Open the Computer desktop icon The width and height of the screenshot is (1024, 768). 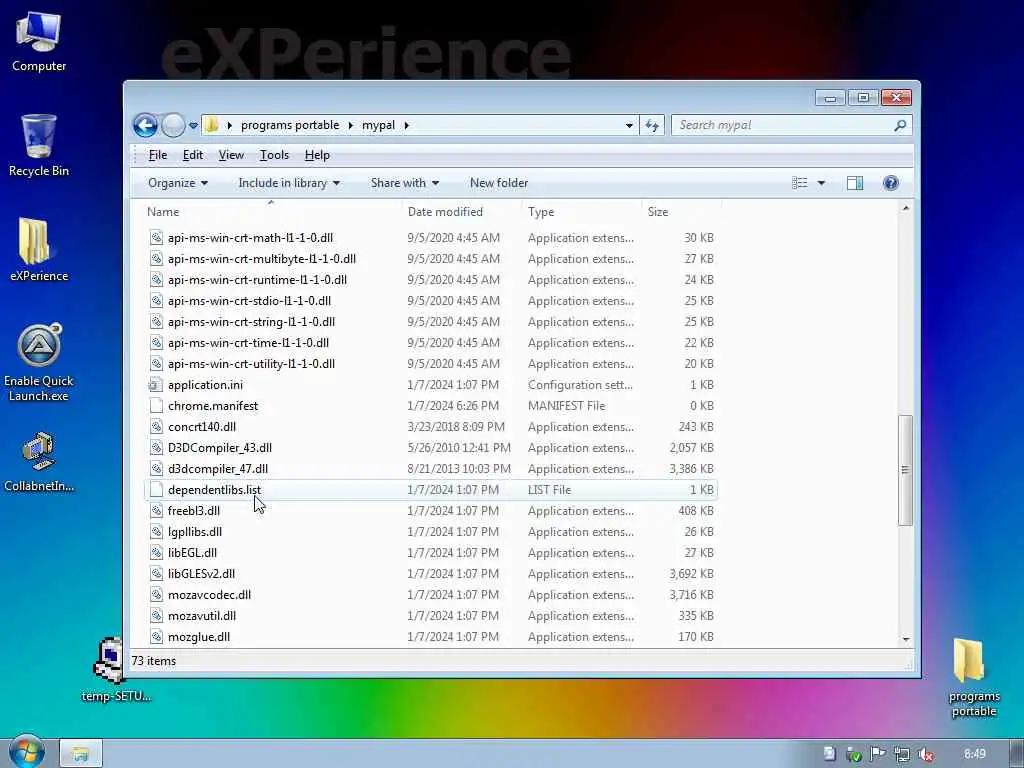[39, 42]
